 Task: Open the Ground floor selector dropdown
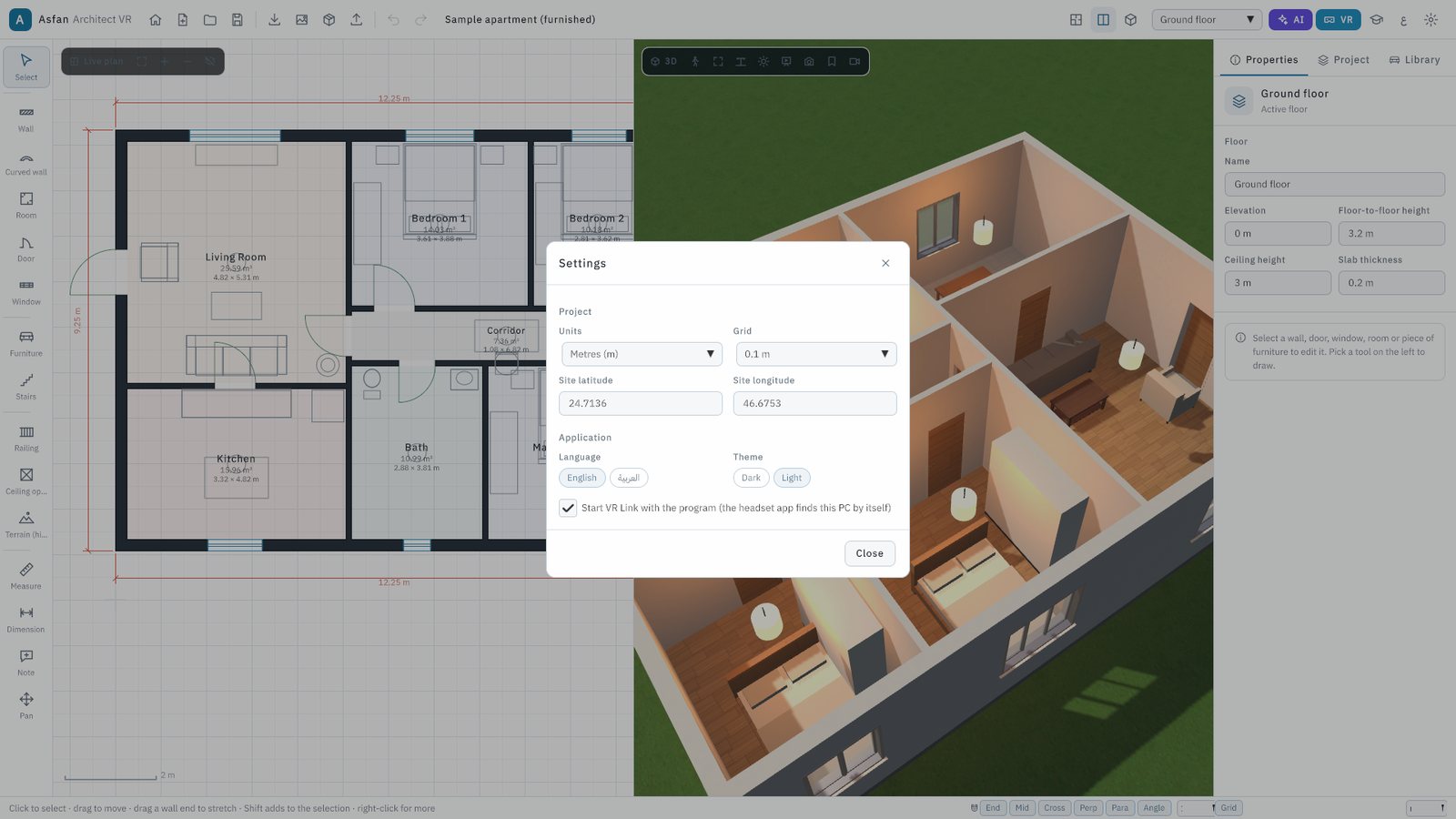point(1207,19)
